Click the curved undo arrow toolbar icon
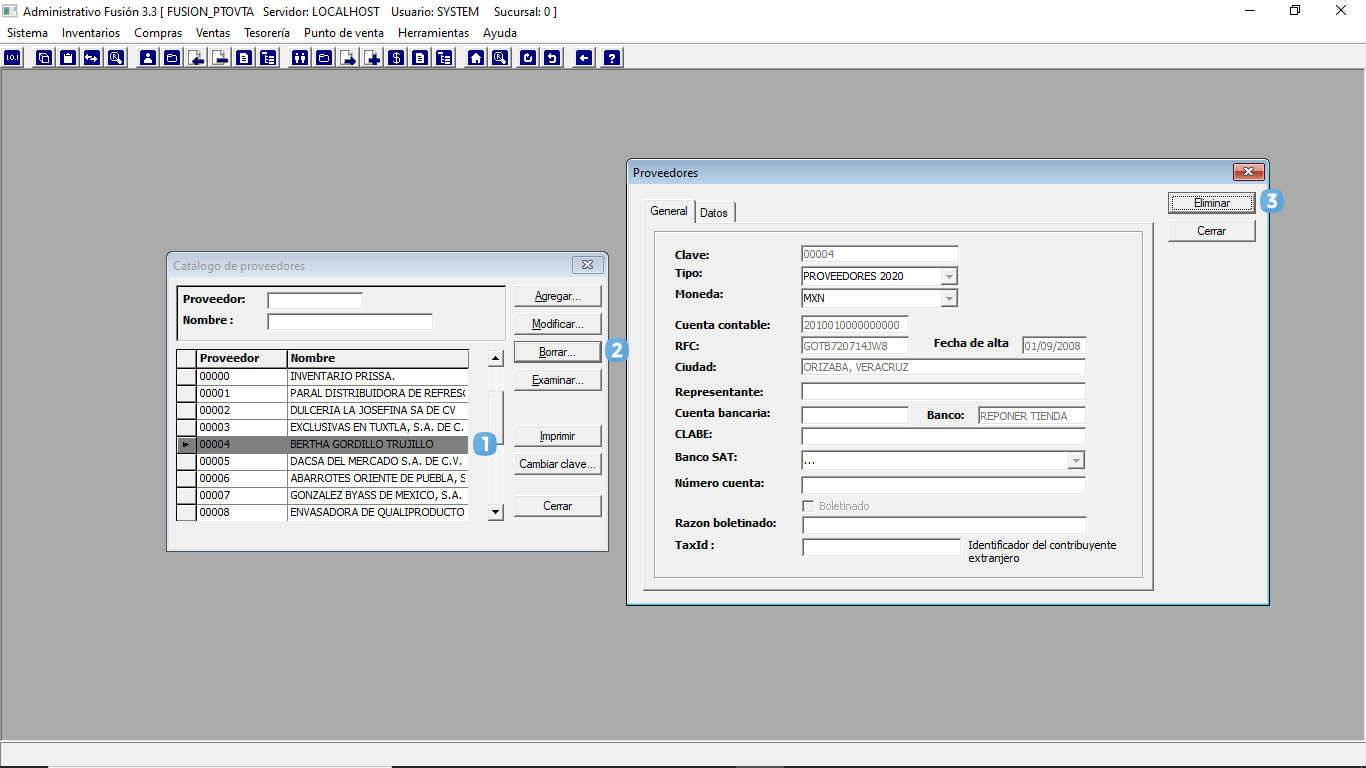Image resolution: width=1366 pixels, height=768 pixels. coord(553,58)
